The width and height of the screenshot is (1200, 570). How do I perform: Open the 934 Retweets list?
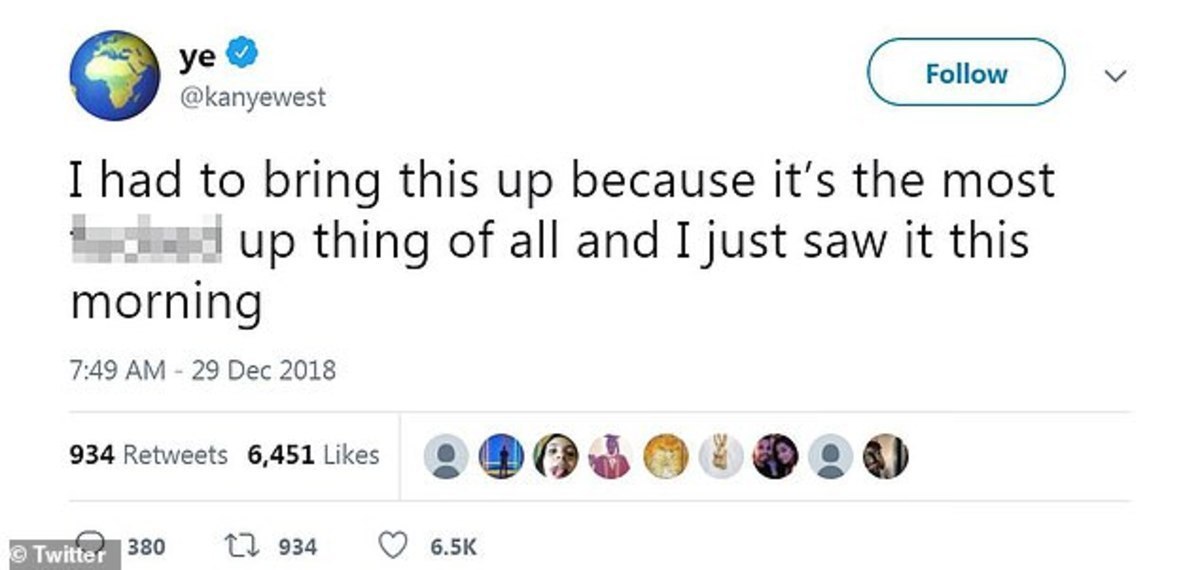[148, 455]
